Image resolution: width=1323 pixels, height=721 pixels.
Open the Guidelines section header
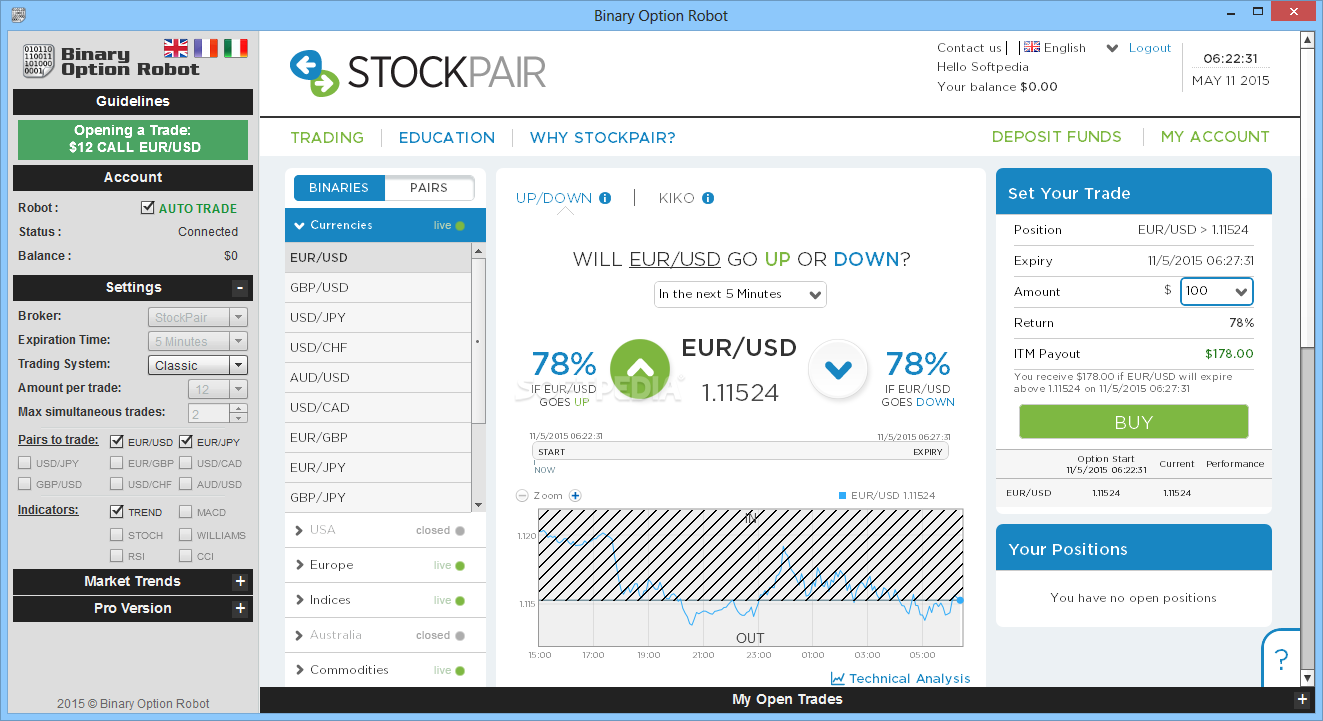tap(133, 101)
